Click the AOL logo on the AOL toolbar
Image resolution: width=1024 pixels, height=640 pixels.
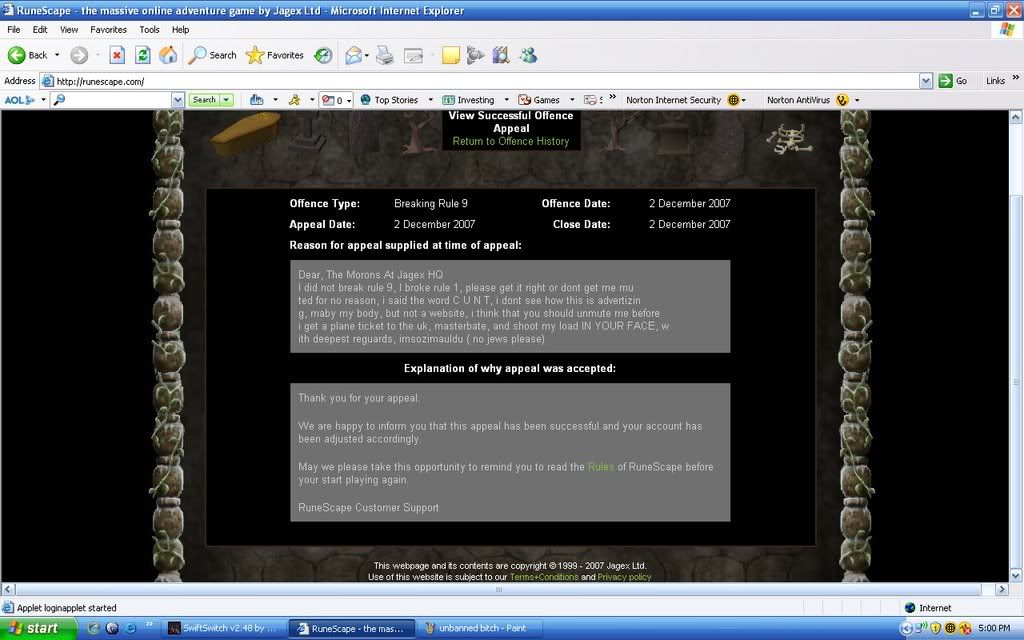(x=20, y=100)
